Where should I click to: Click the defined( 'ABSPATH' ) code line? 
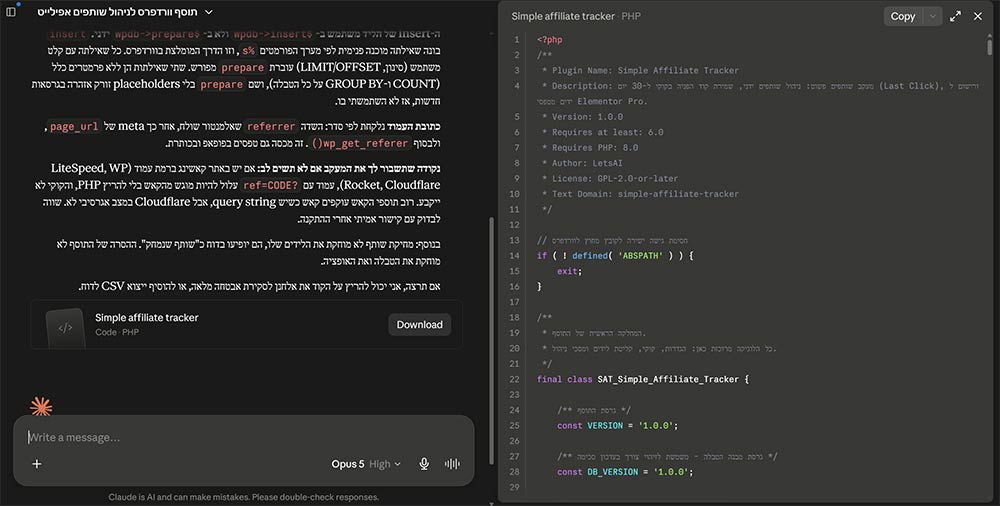[615, 256]
